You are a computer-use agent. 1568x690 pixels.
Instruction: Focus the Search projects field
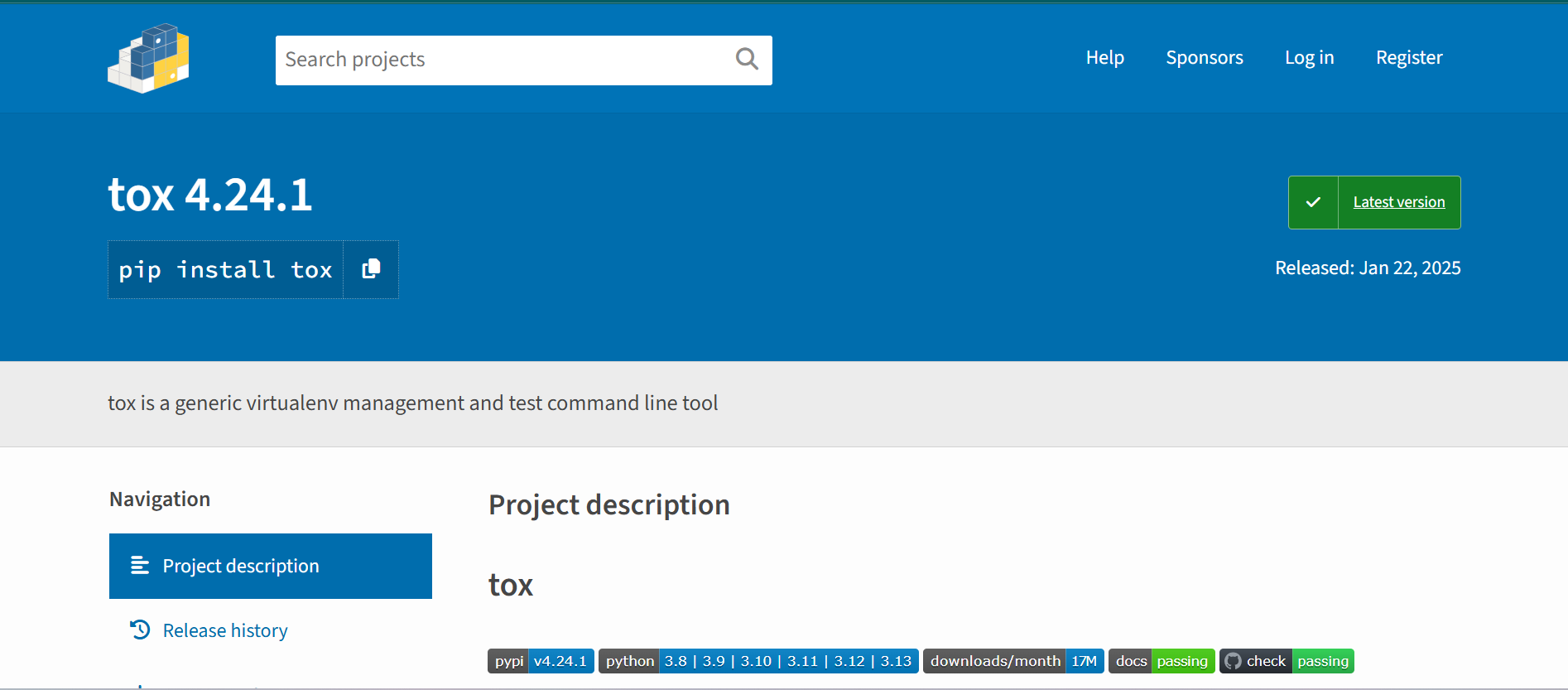pos(524,60)
